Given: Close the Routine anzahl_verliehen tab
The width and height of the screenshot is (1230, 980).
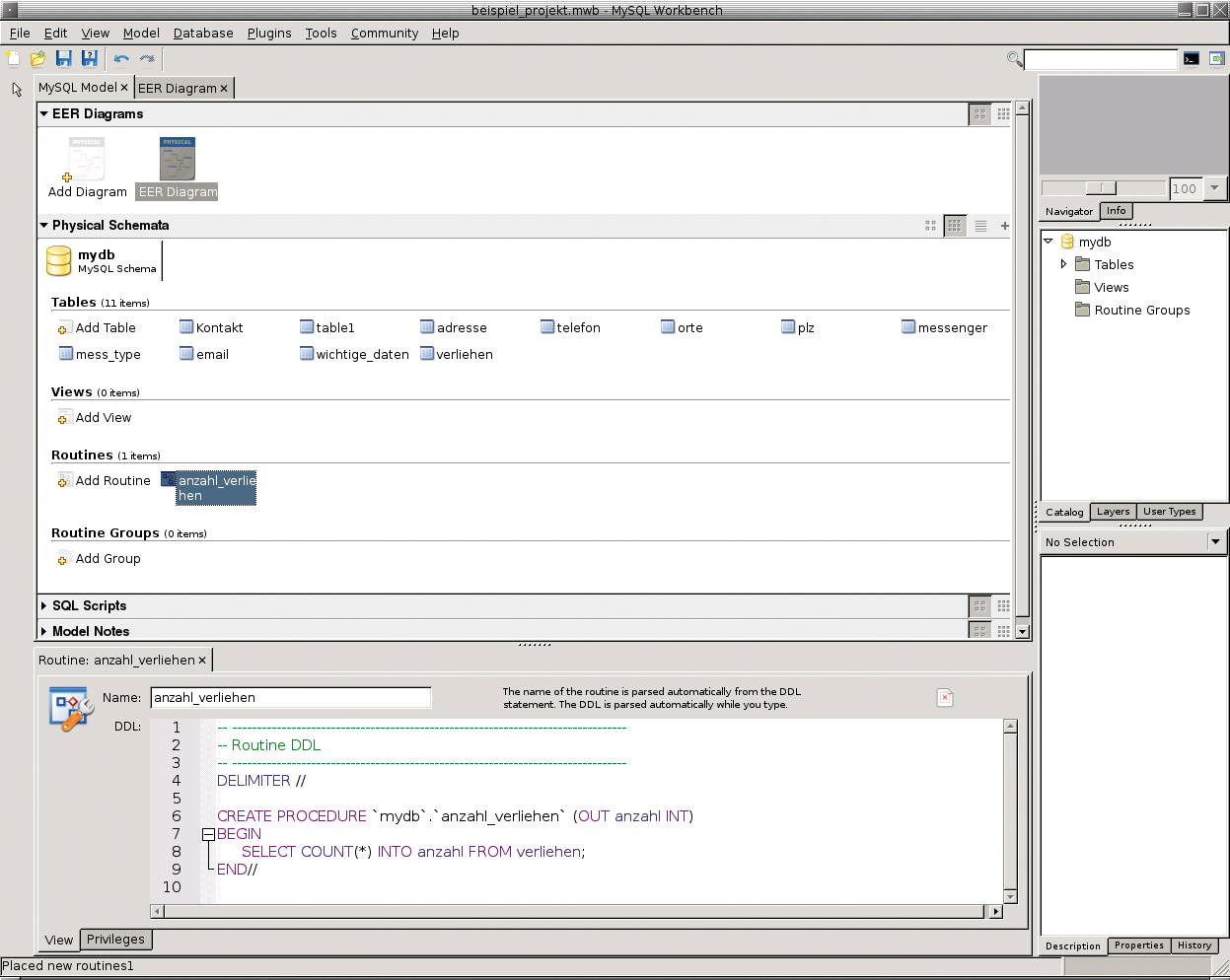Looking at the screenshot, I should click(x=202, y=661).
